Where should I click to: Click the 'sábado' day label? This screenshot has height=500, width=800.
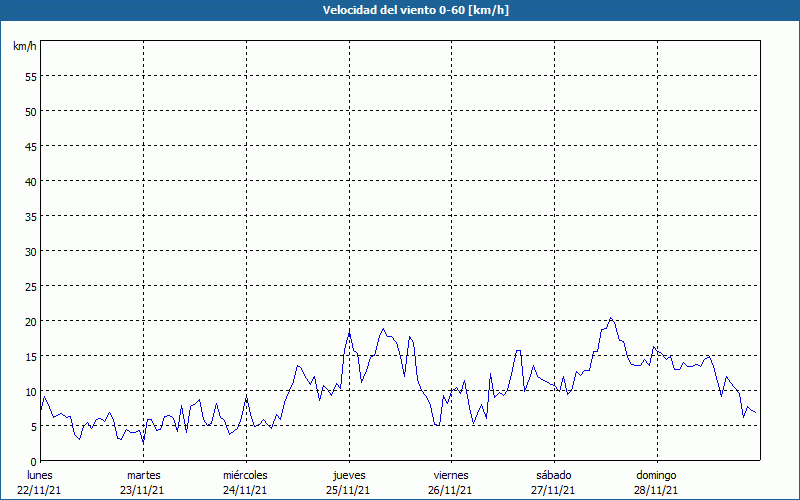pyautogui.click(x=554, y=475)
